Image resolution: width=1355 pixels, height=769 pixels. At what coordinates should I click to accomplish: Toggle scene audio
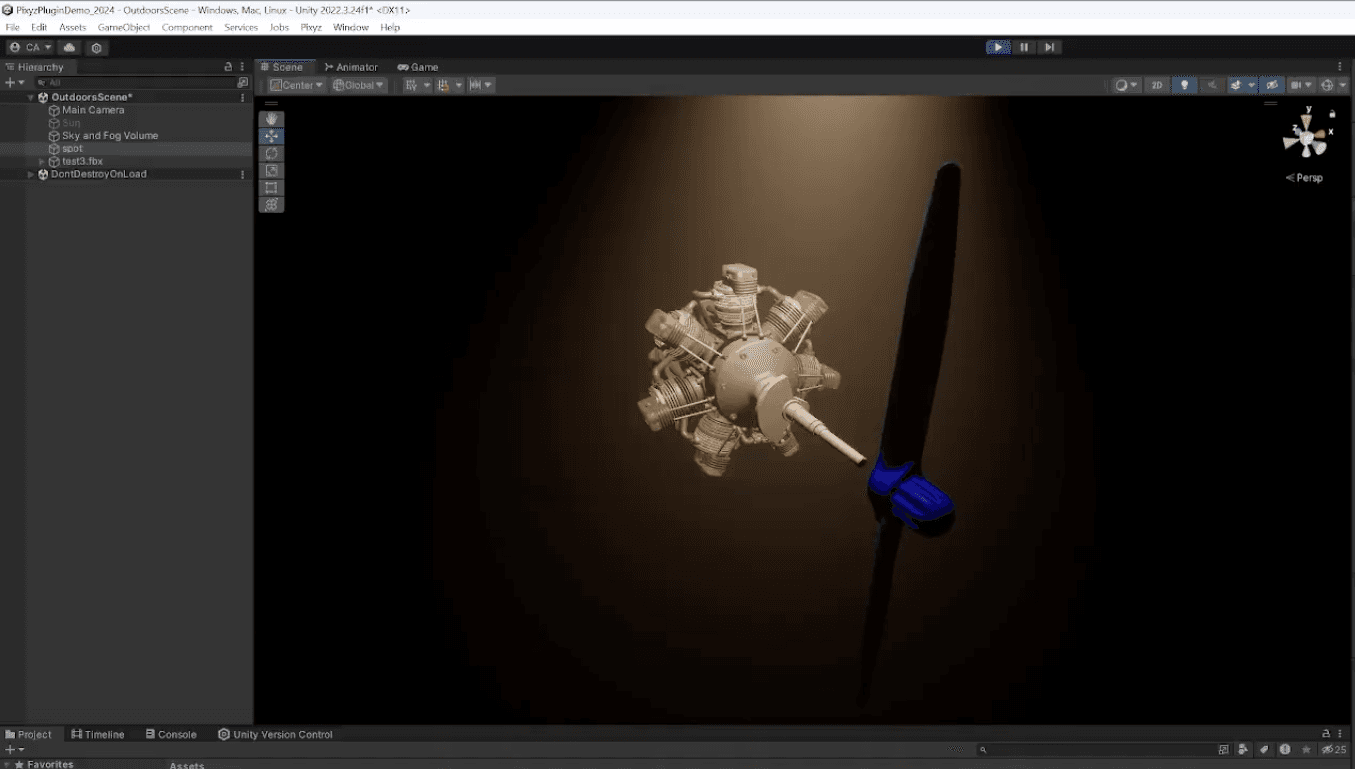point(1212,85)
